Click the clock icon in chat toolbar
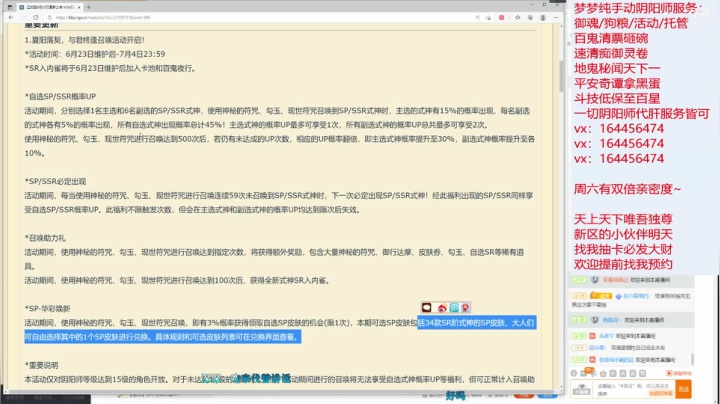The image size is (720, 404). tap(574, 373)
